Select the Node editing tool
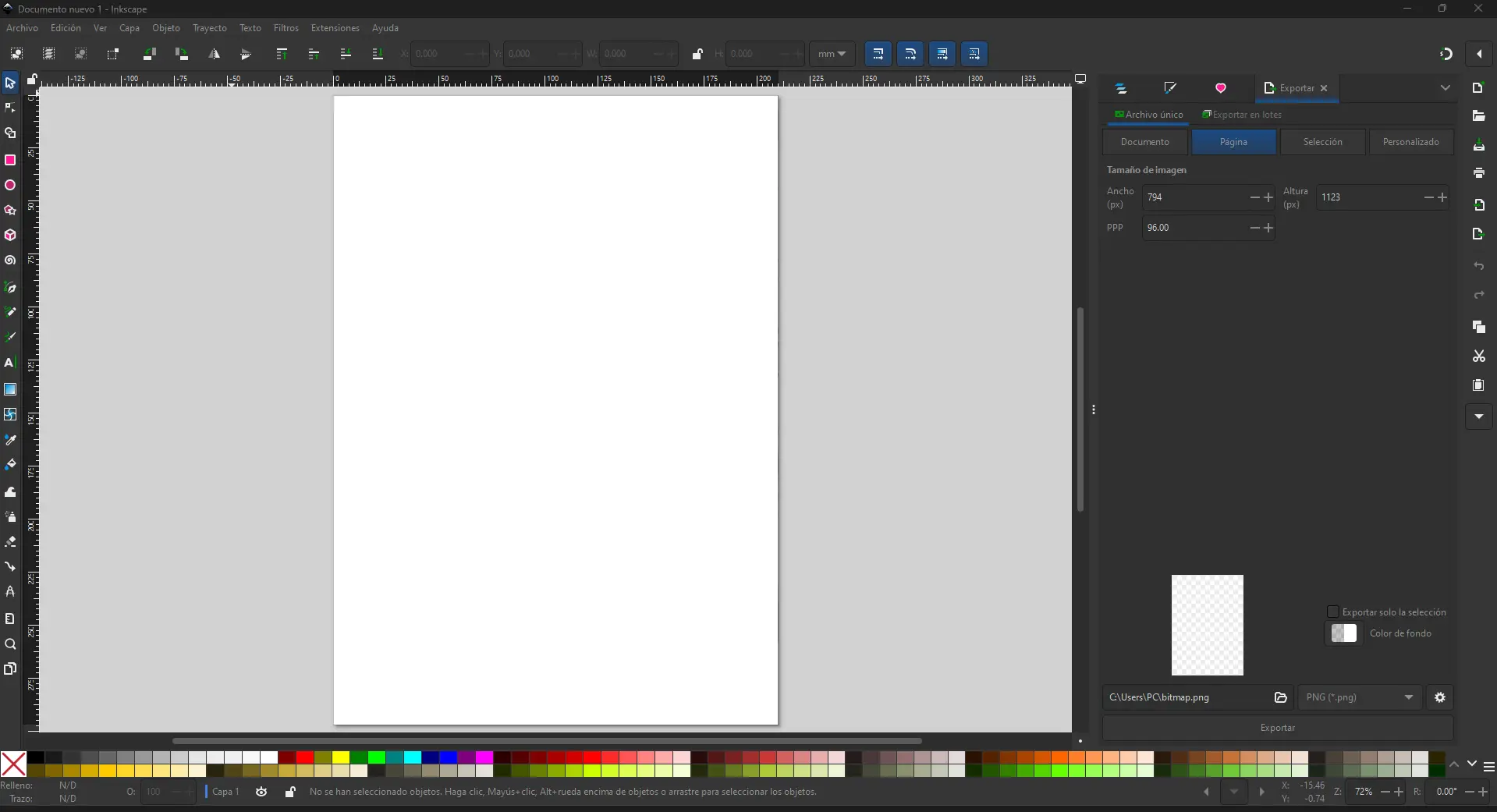Viewport: 1497px width, 812px height. pos(10,108)
